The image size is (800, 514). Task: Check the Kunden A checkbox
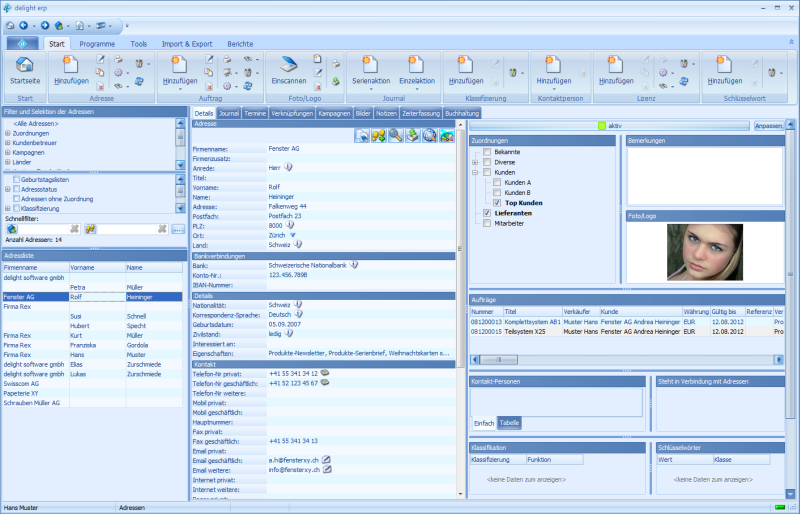pos(497,182)
